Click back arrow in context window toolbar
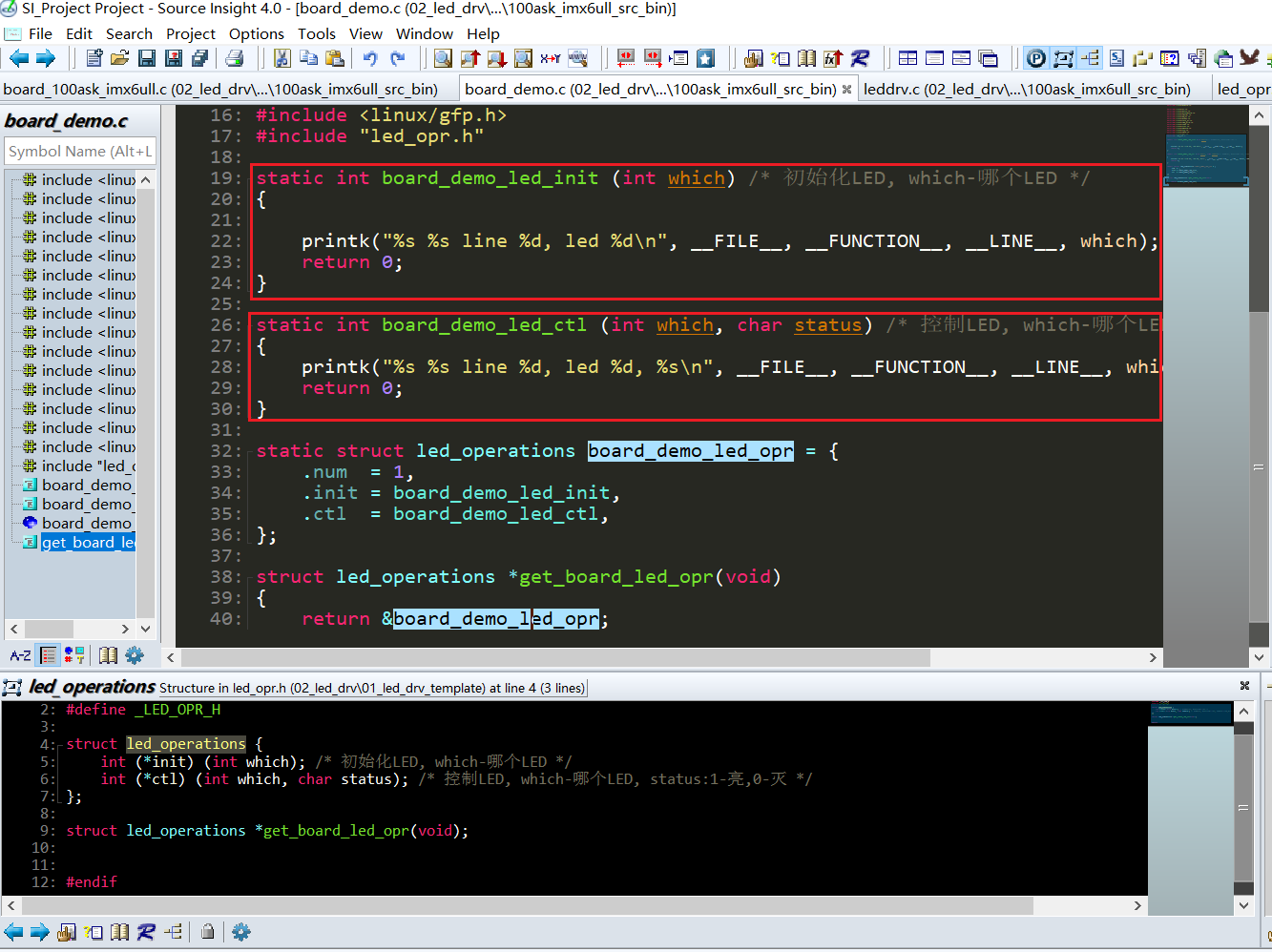Viewport: 1272px width, 952px height. tap(13, 932)
